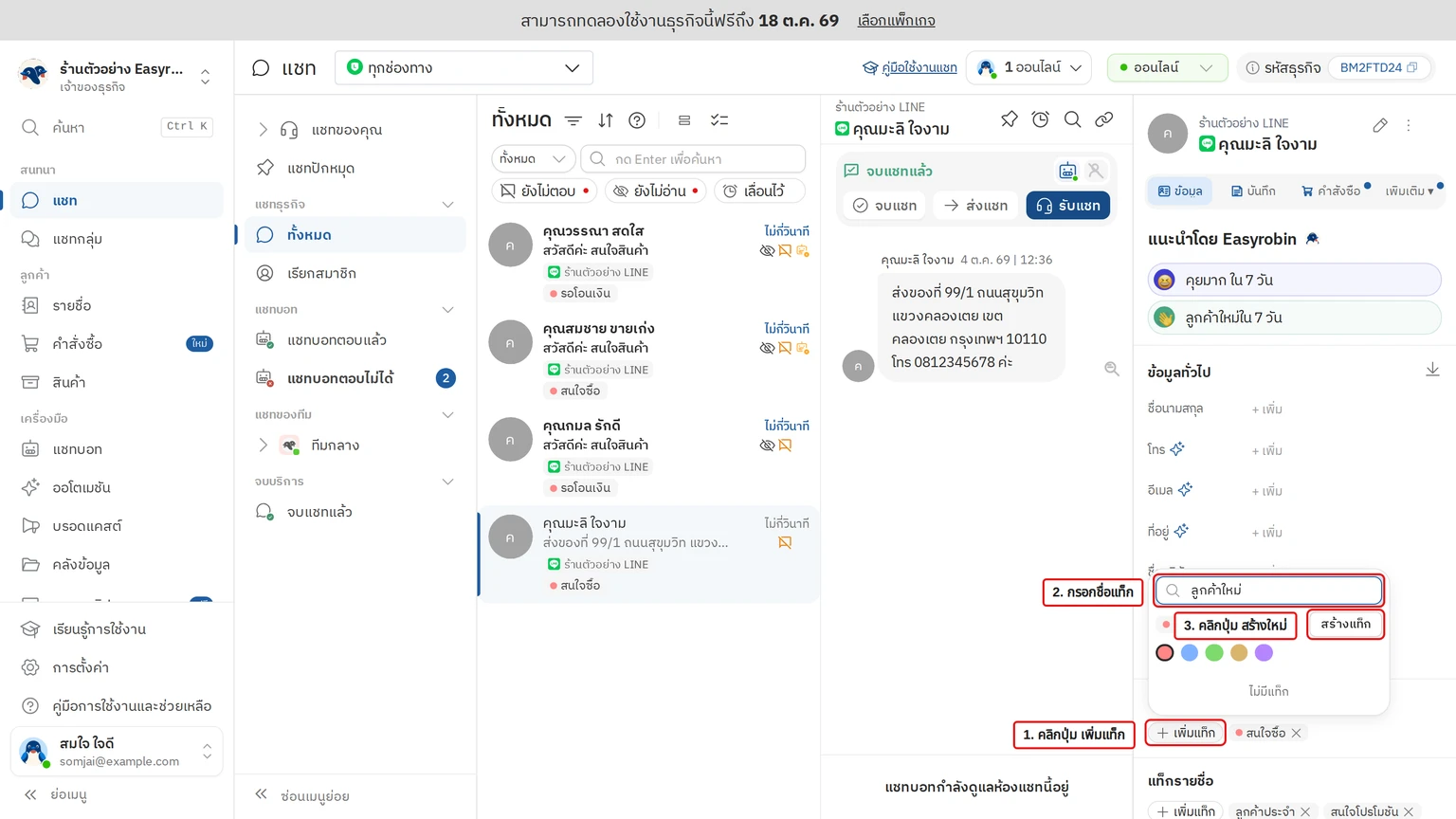The width and height of the screenshot is (1456, 819).
Task: Select the blue tag color
Action: [x=1190, y=653]
